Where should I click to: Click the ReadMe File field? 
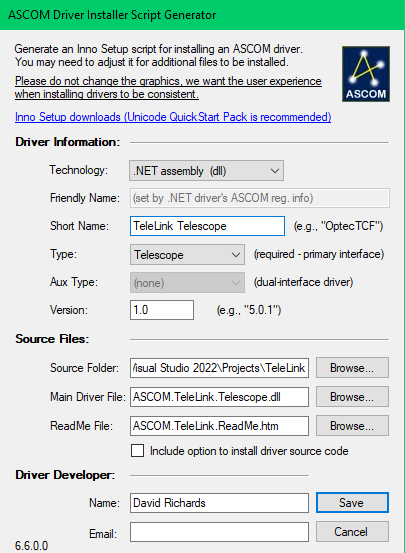[219, 426]
